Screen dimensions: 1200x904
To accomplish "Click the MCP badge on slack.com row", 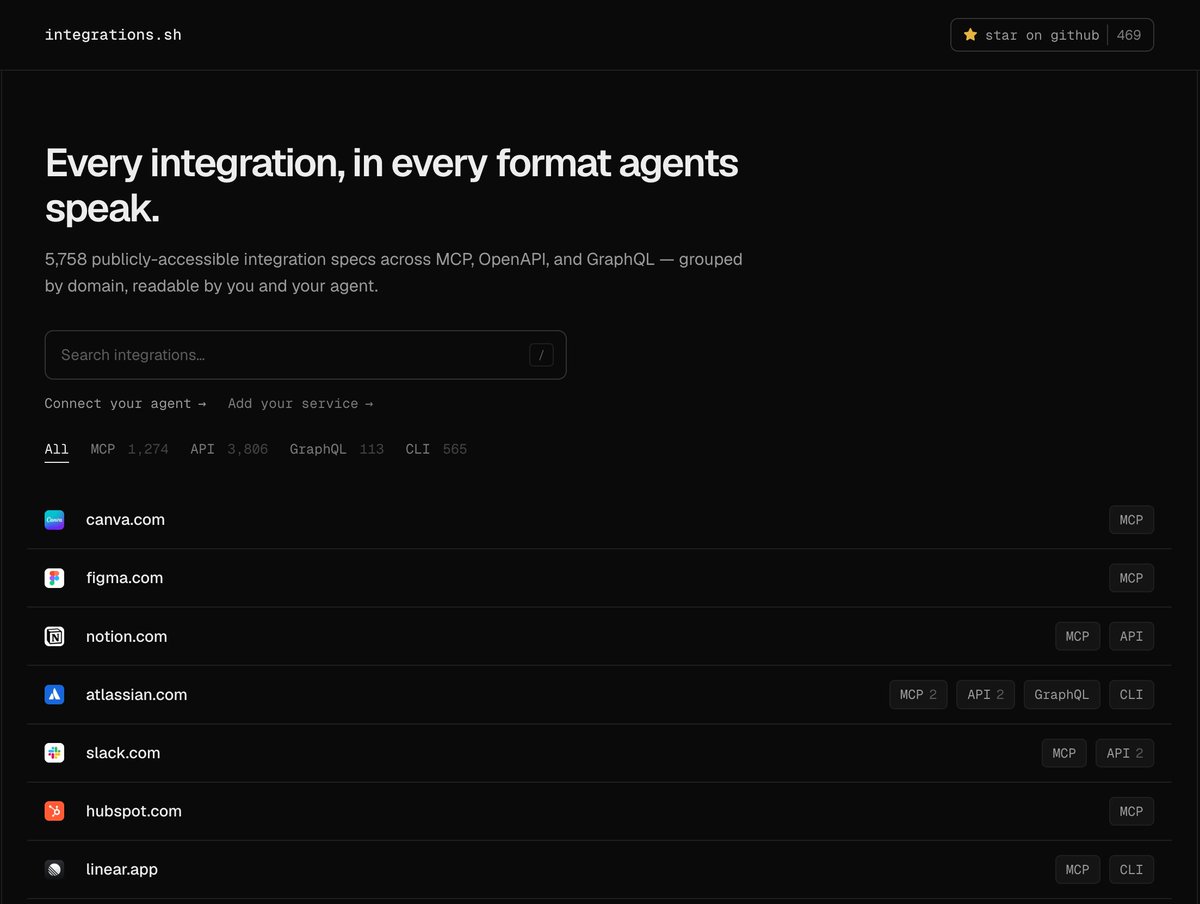I will pyautogui.click(x=1064, y=753).
